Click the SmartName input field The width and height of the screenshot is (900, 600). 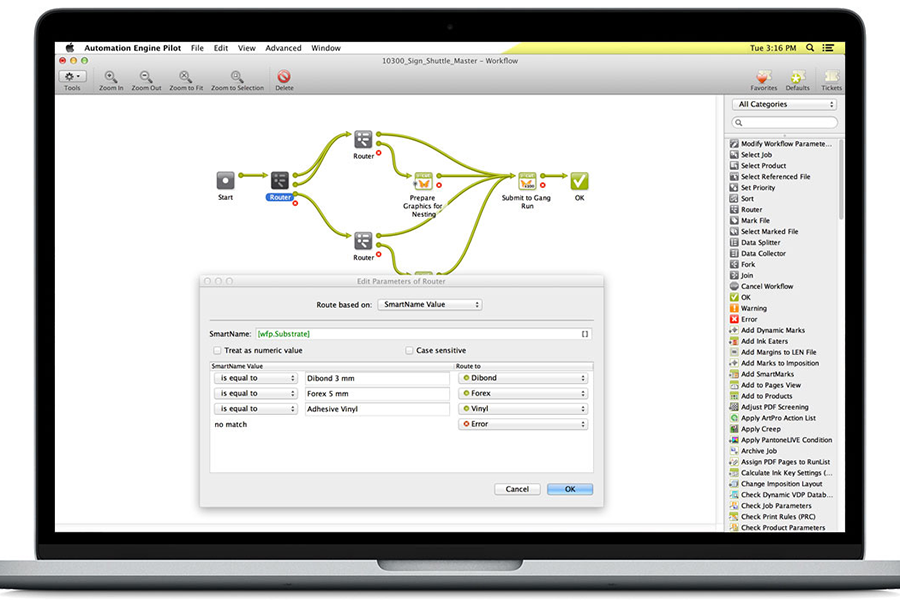(415, 333)
